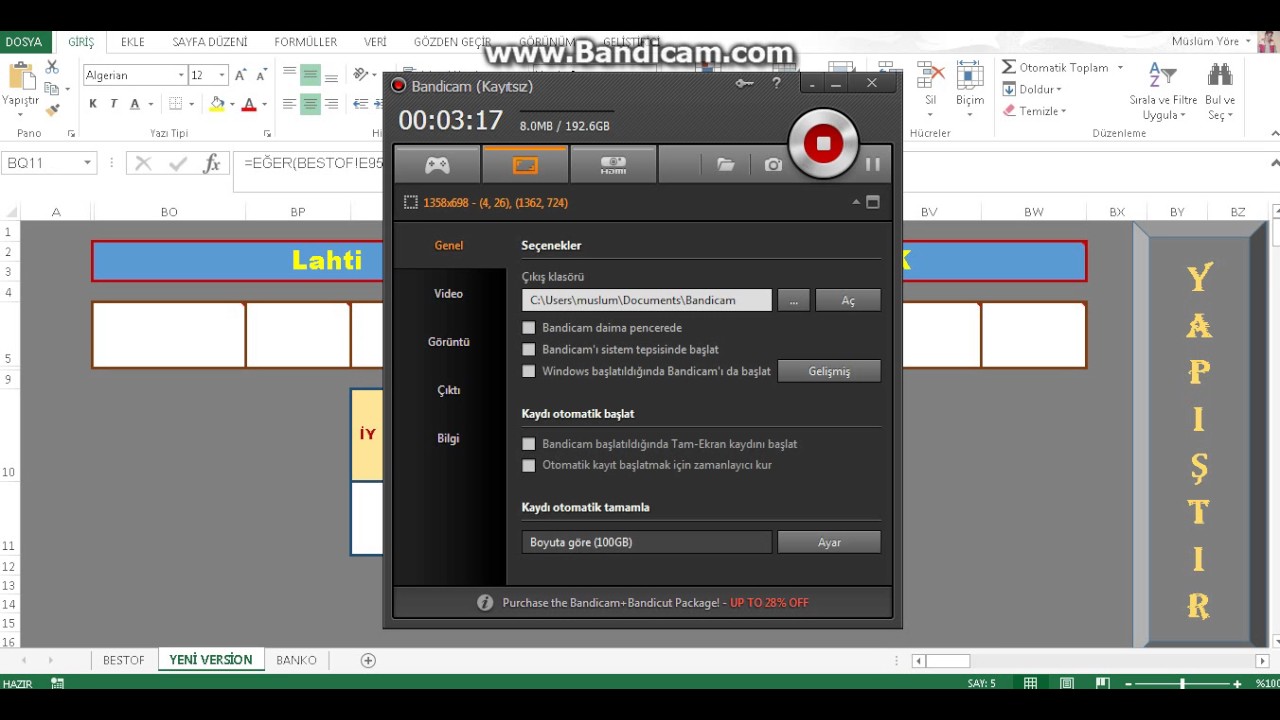This screenshot has height=720, width=1280.
Task: Click Yapıştır paste icon
Action: point(20,78)
